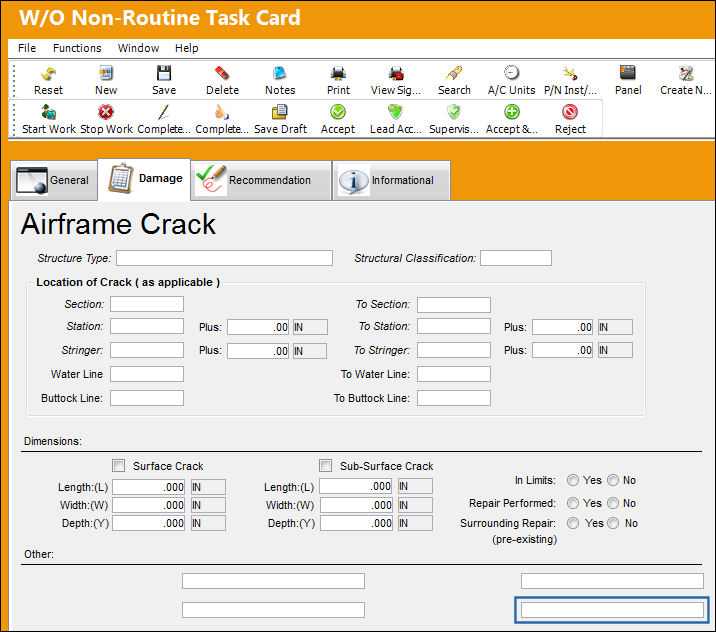Click the Stringer input field
This screenshot has height=632, width=716.
147,350
